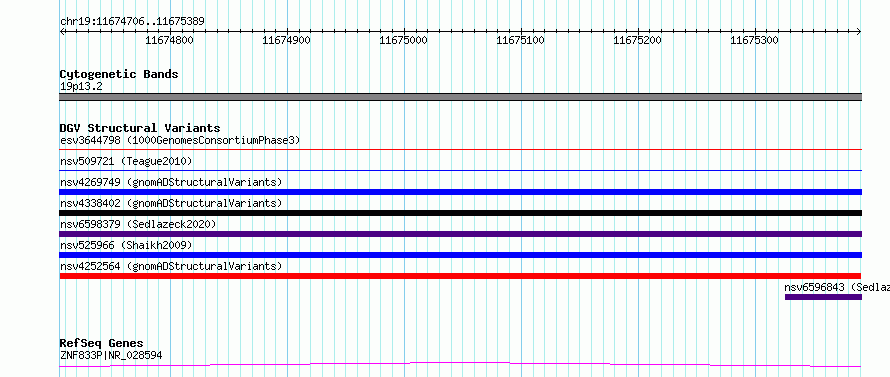This screenshot has height=377, width=890.
Task: Click the RefSeq Genes track heading
Action: (x=101, y=344)
